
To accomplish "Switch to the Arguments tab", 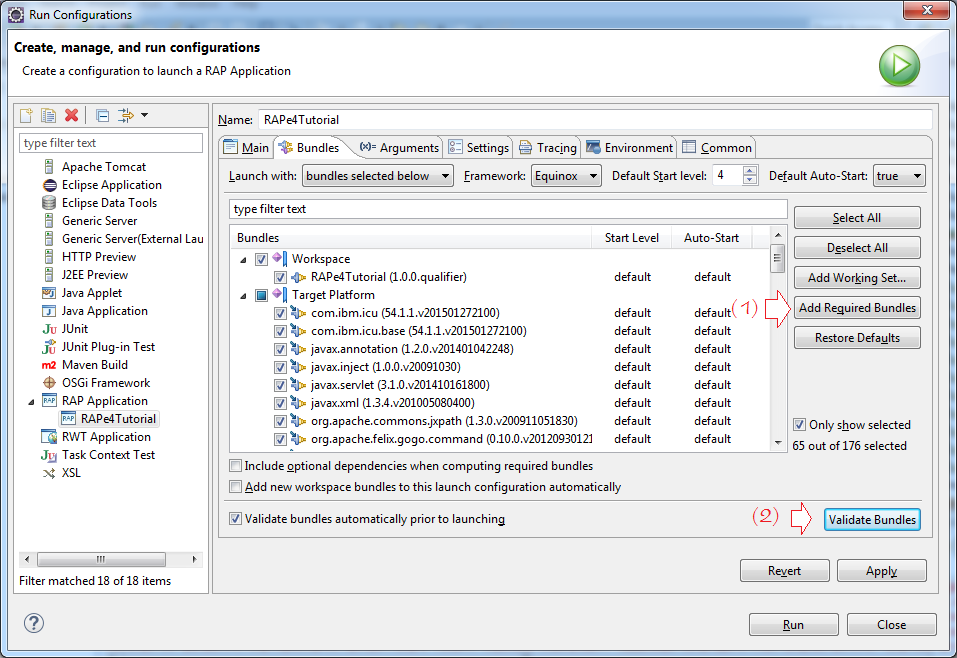I will click(x=399, y=147).
